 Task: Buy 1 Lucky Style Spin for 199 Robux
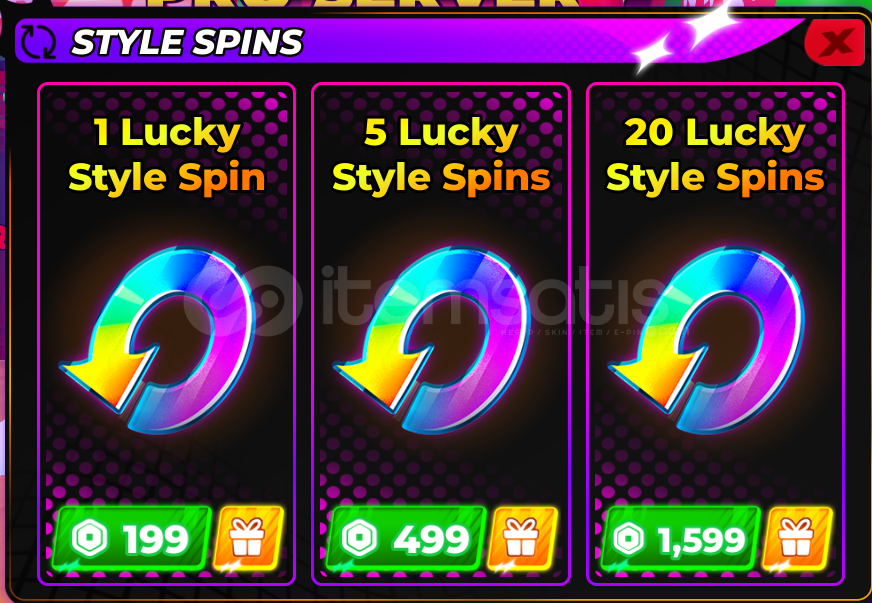point(132,539)
